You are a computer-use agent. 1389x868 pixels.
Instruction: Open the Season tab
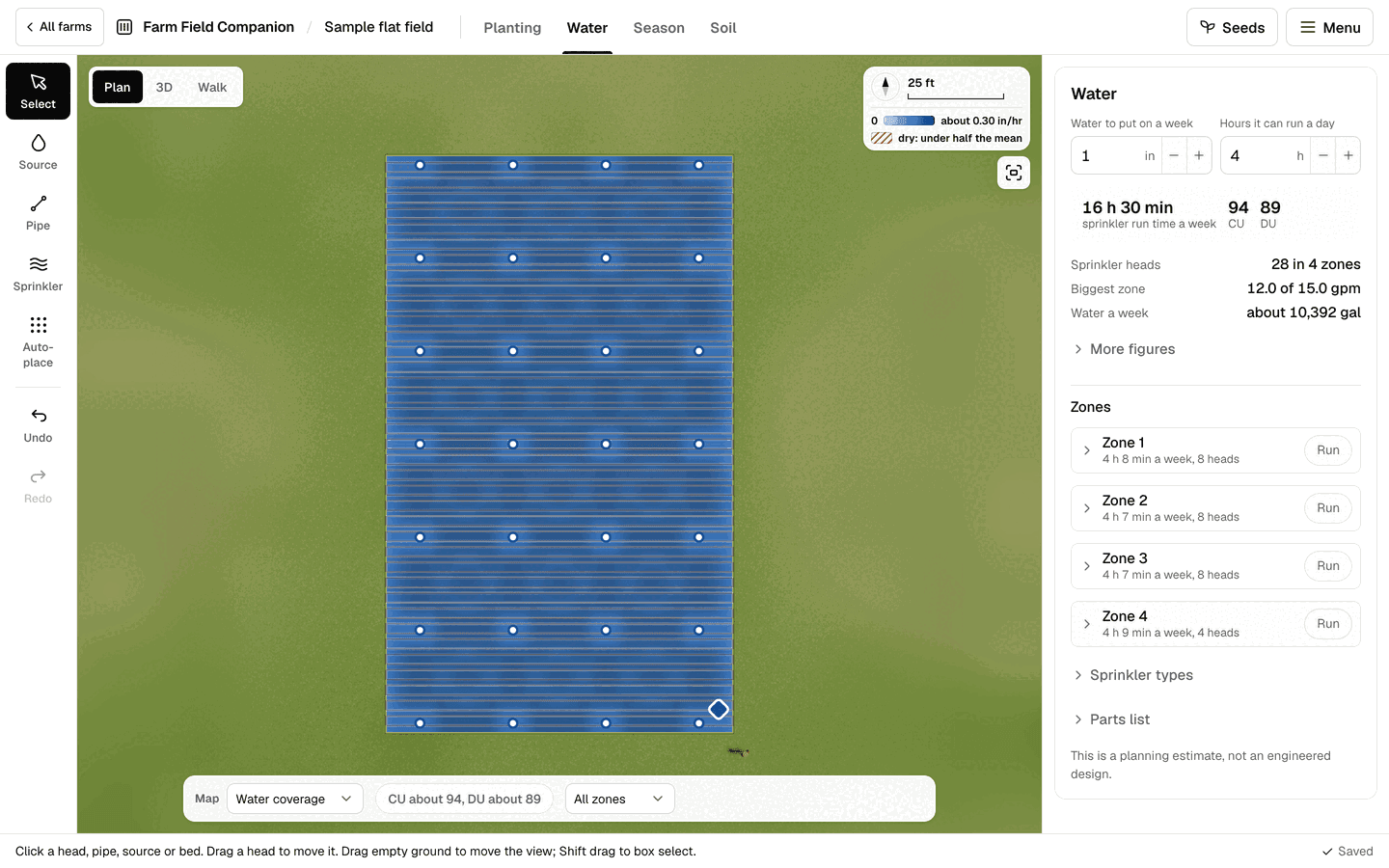point(659,28)
